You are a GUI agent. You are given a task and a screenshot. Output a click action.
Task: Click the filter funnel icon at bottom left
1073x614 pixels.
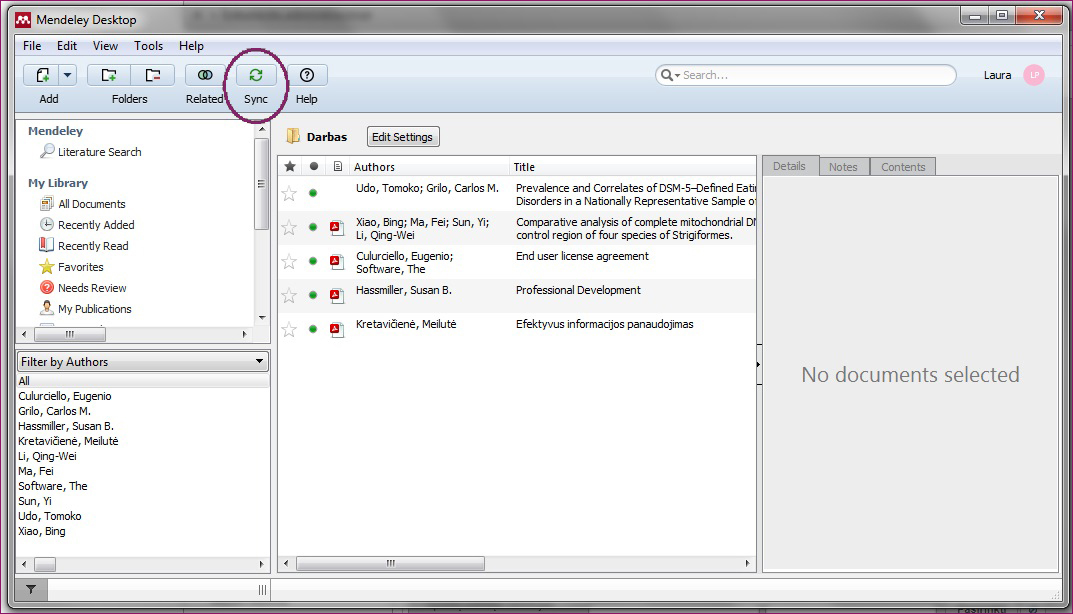click(x=31, y=590)
